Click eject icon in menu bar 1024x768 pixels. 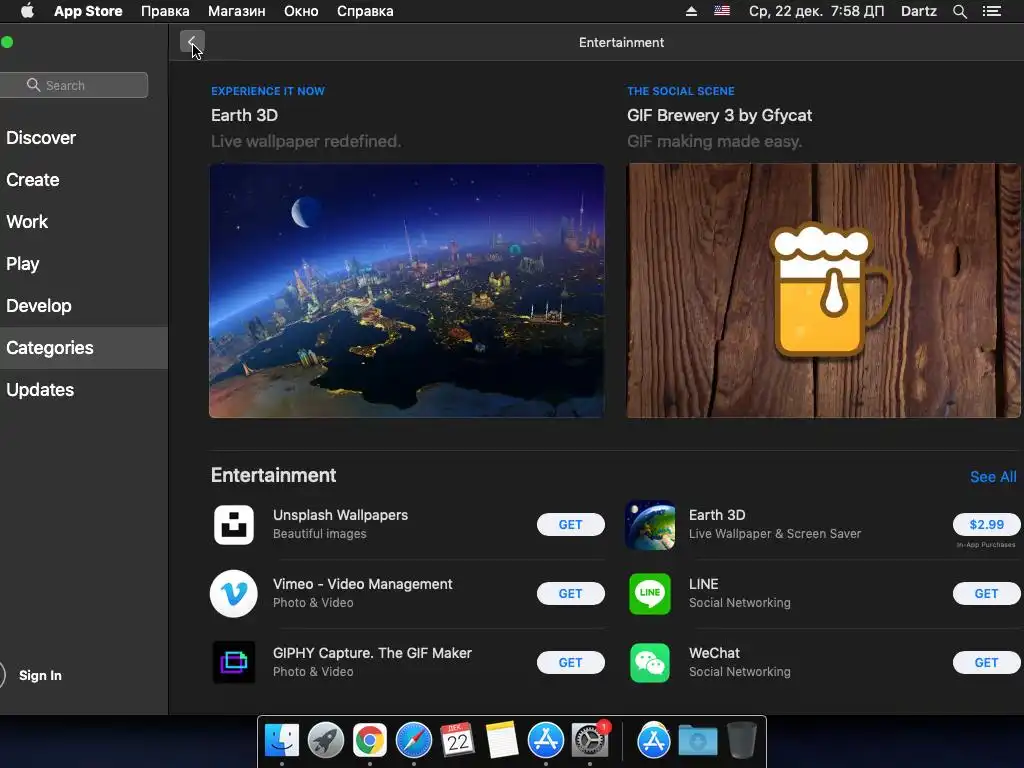coord(691,11)
